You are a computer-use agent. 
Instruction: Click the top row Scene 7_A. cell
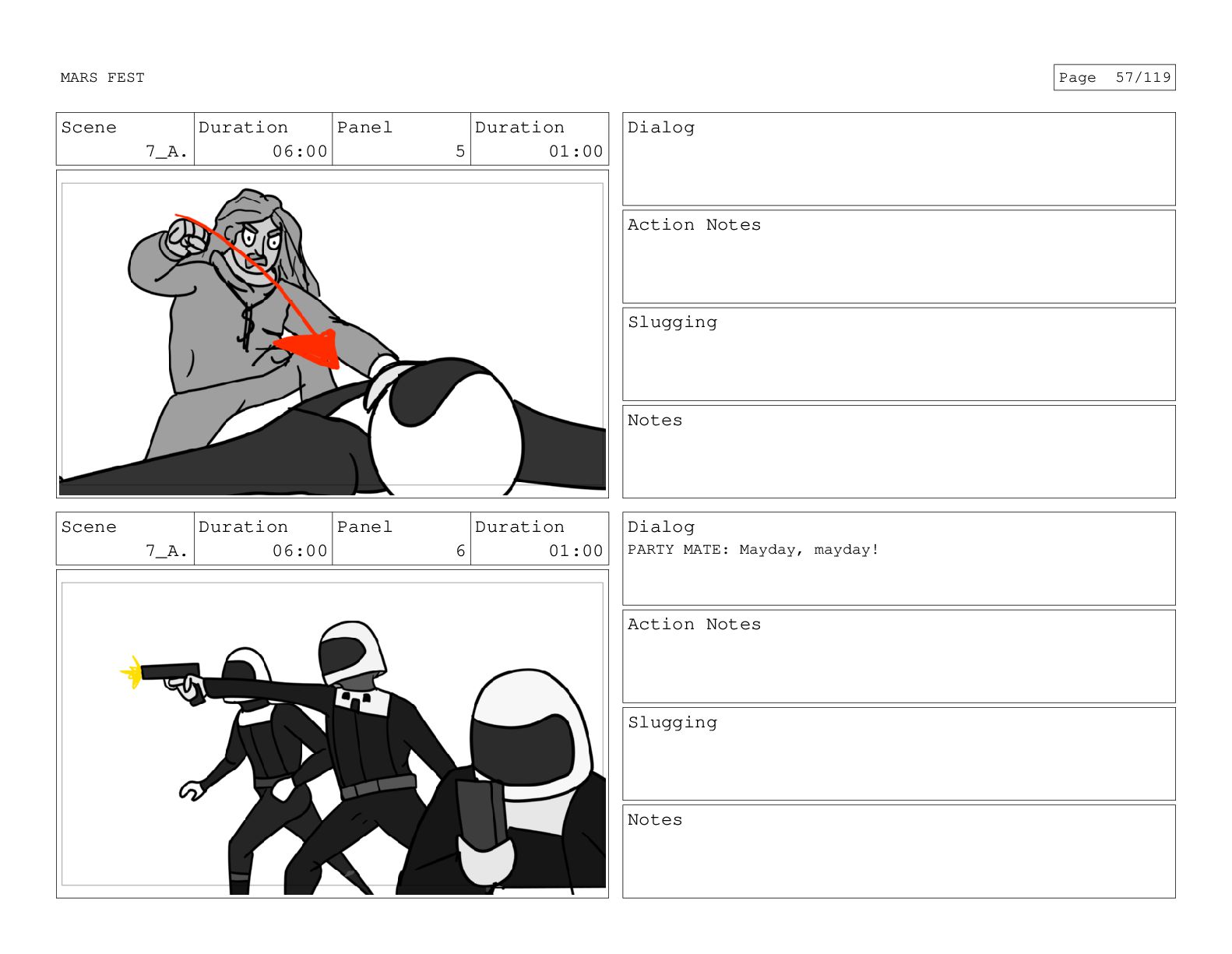[125, 139]
